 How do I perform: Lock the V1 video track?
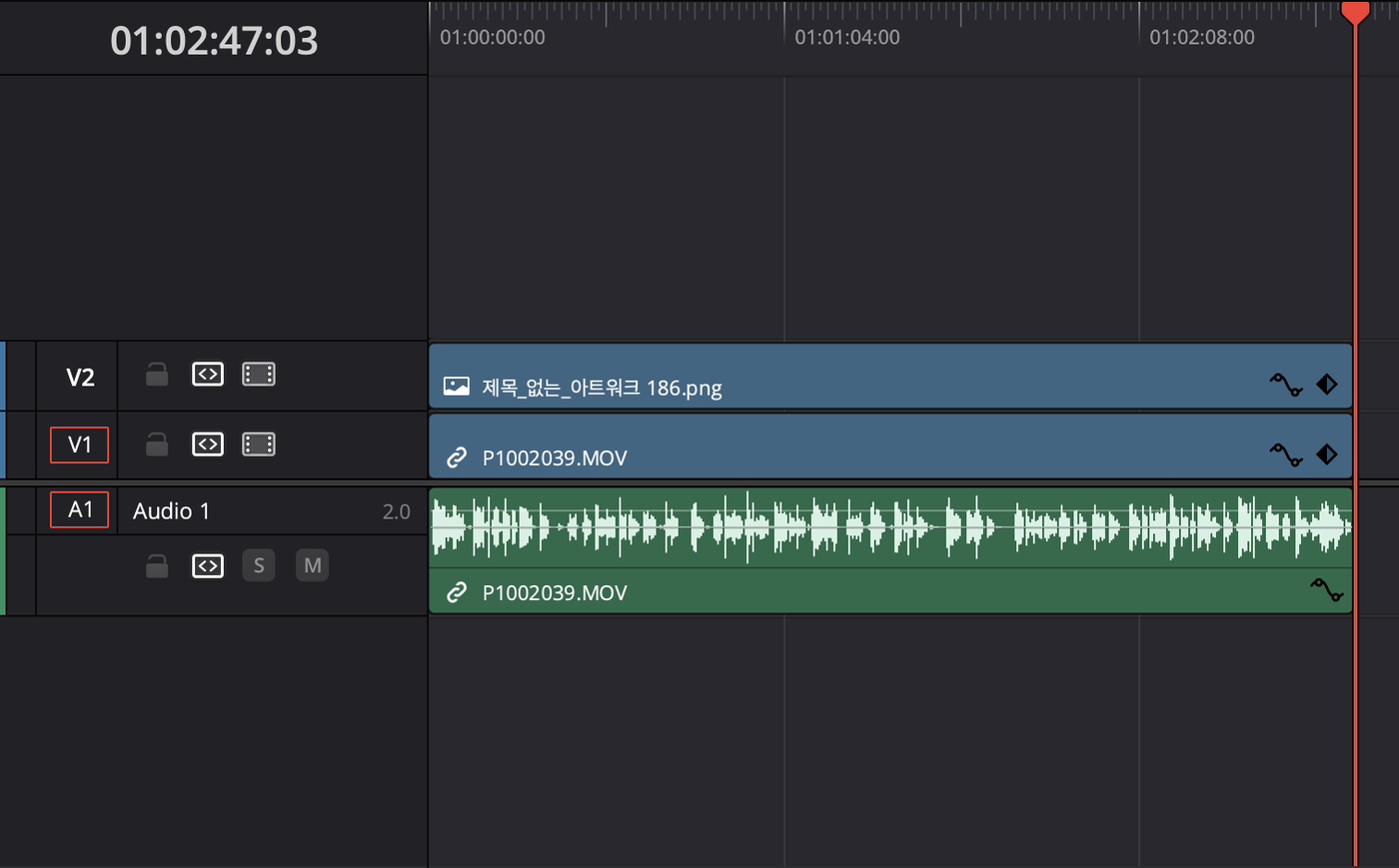[157, 444]
